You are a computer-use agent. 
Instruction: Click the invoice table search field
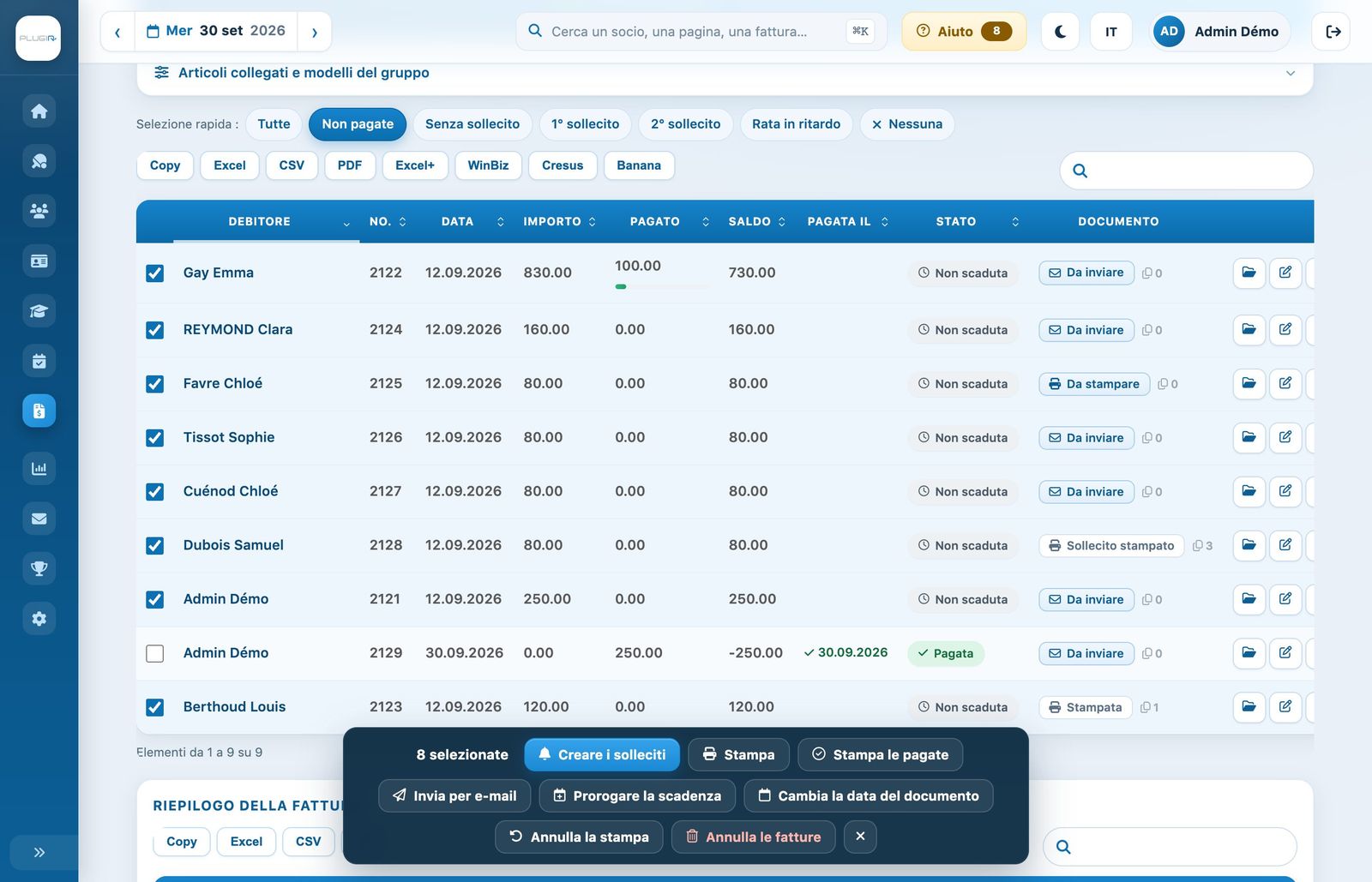point(1187,171)
